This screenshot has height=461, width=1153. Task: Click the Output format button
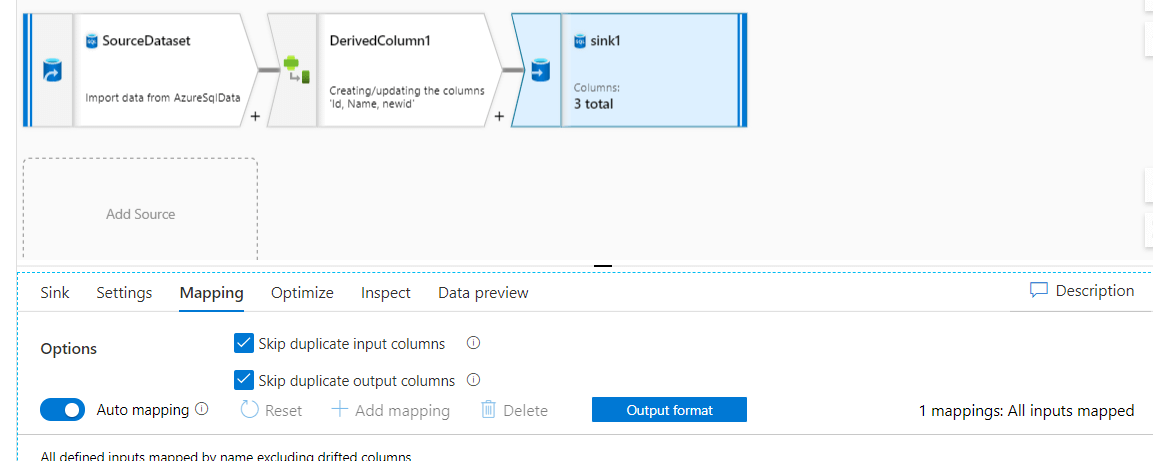[x=669, y=410]
